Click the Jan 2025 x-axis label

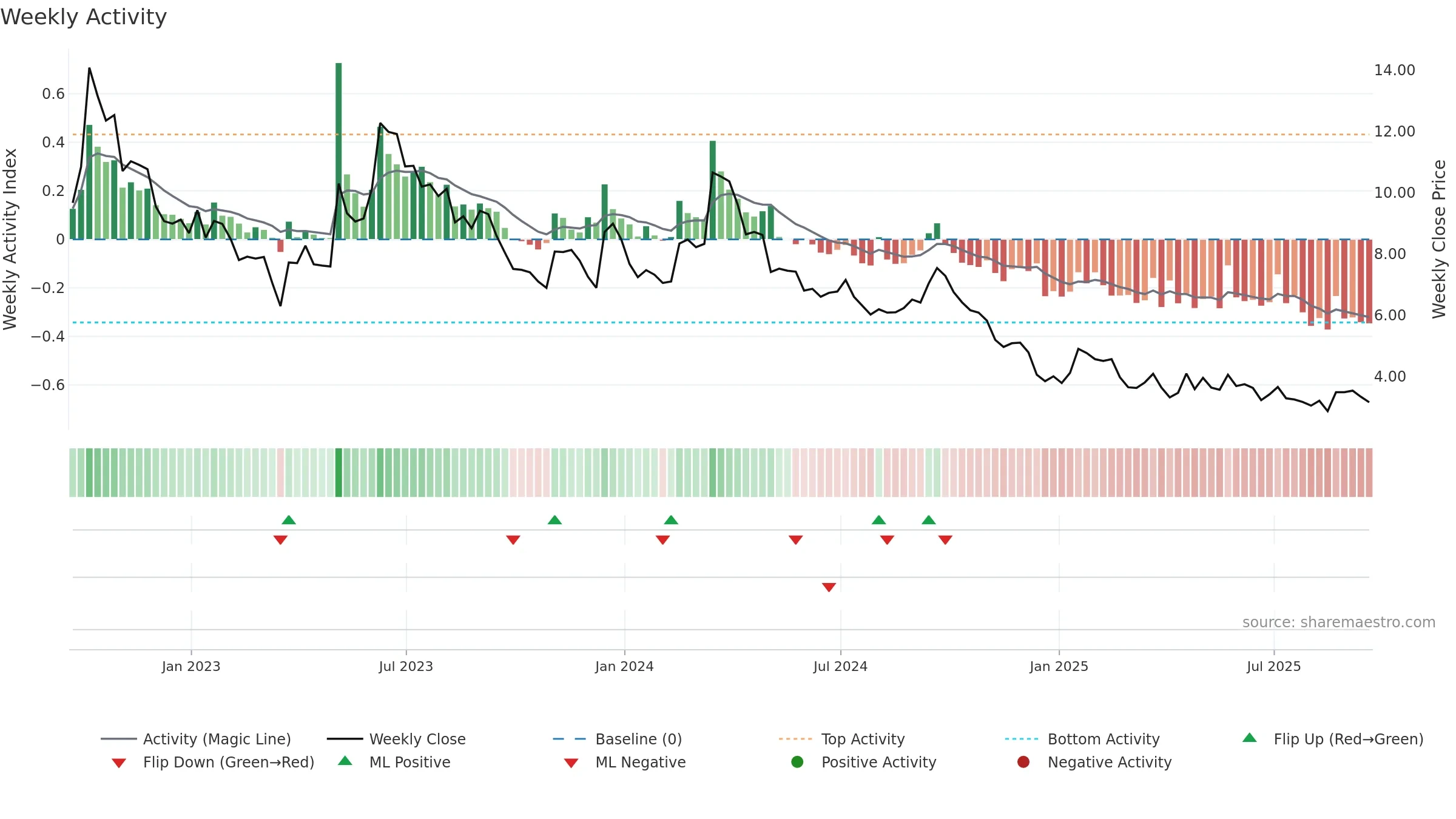[1059, 666]
